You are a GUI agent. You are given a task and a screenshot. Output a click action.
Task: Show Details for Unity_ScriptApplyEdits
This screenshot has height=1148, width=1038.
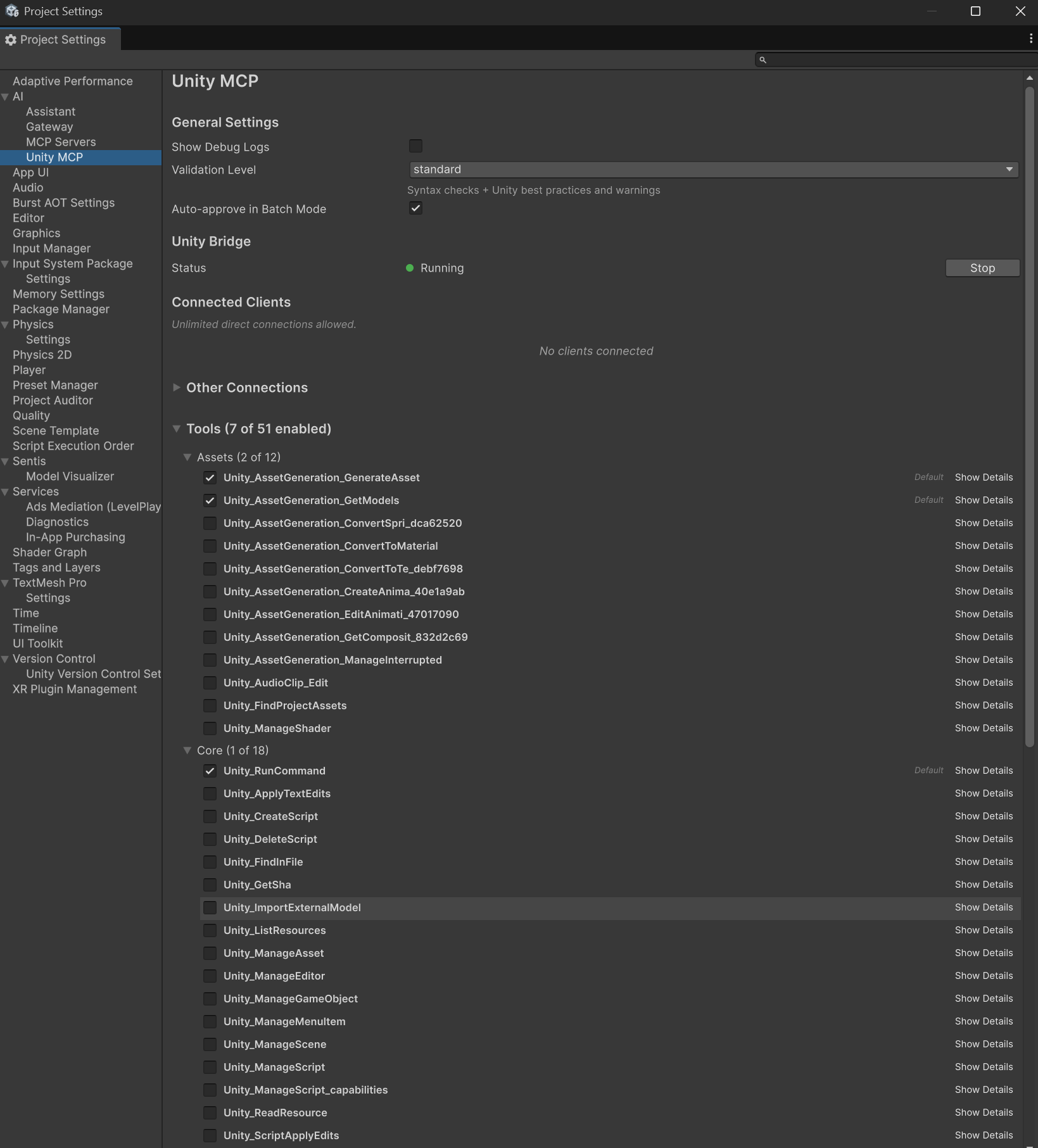tap(984, 1135)
